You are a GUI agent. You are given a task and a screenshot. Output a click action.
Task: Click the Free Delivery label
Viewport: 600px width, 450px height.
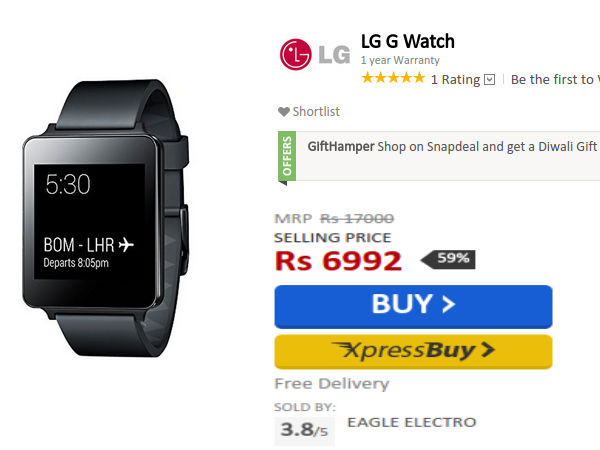pos(332,383)
